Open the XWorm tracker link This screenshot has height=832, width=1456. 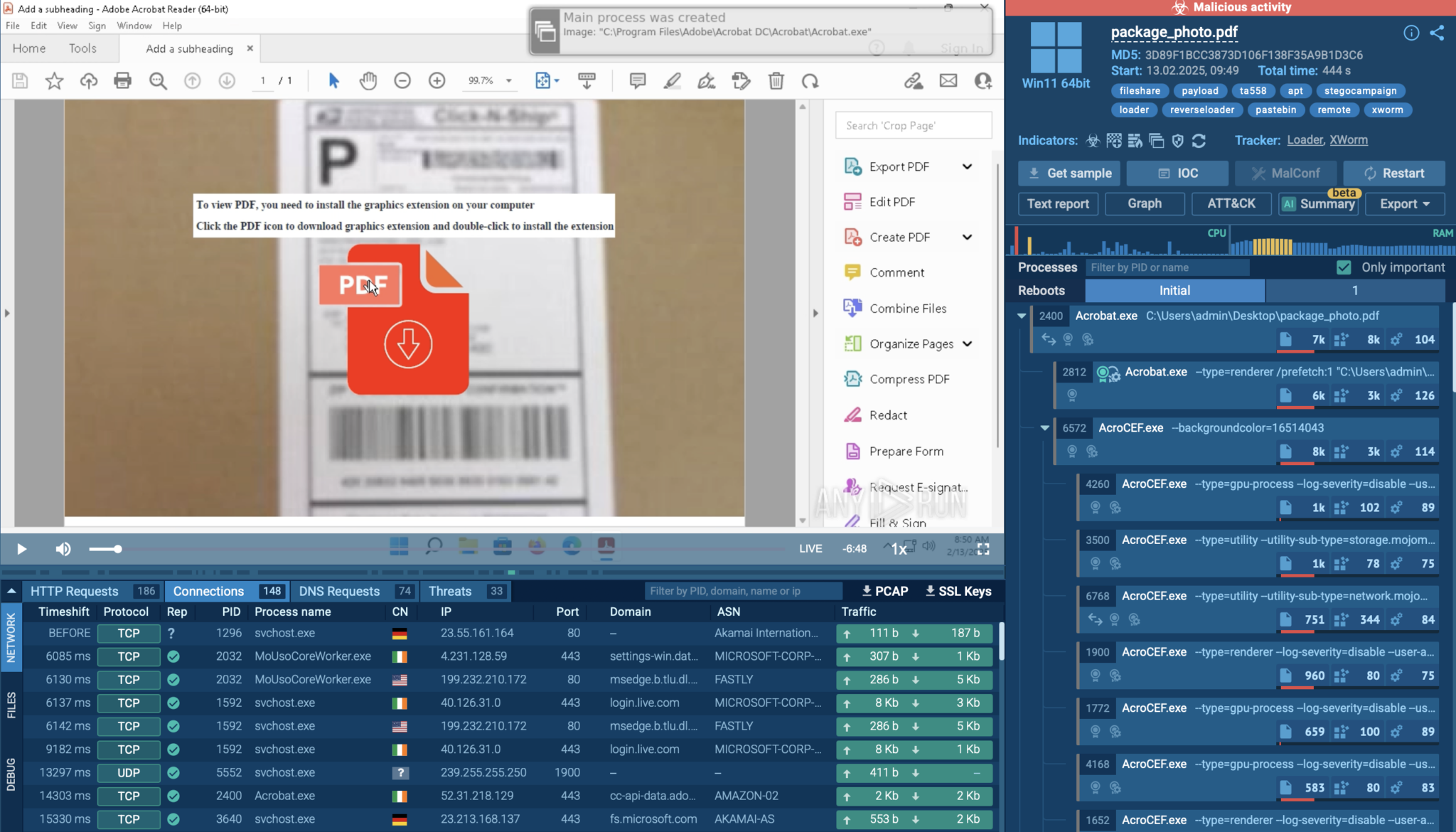[x=1348, y=140]
